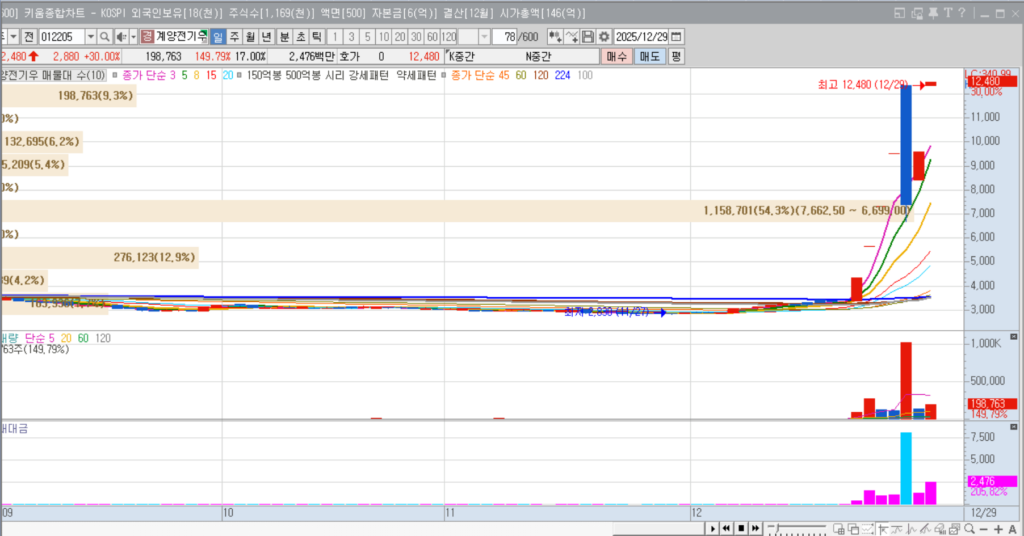Switch to minute (분) chart period

click(x=285, y=36)
